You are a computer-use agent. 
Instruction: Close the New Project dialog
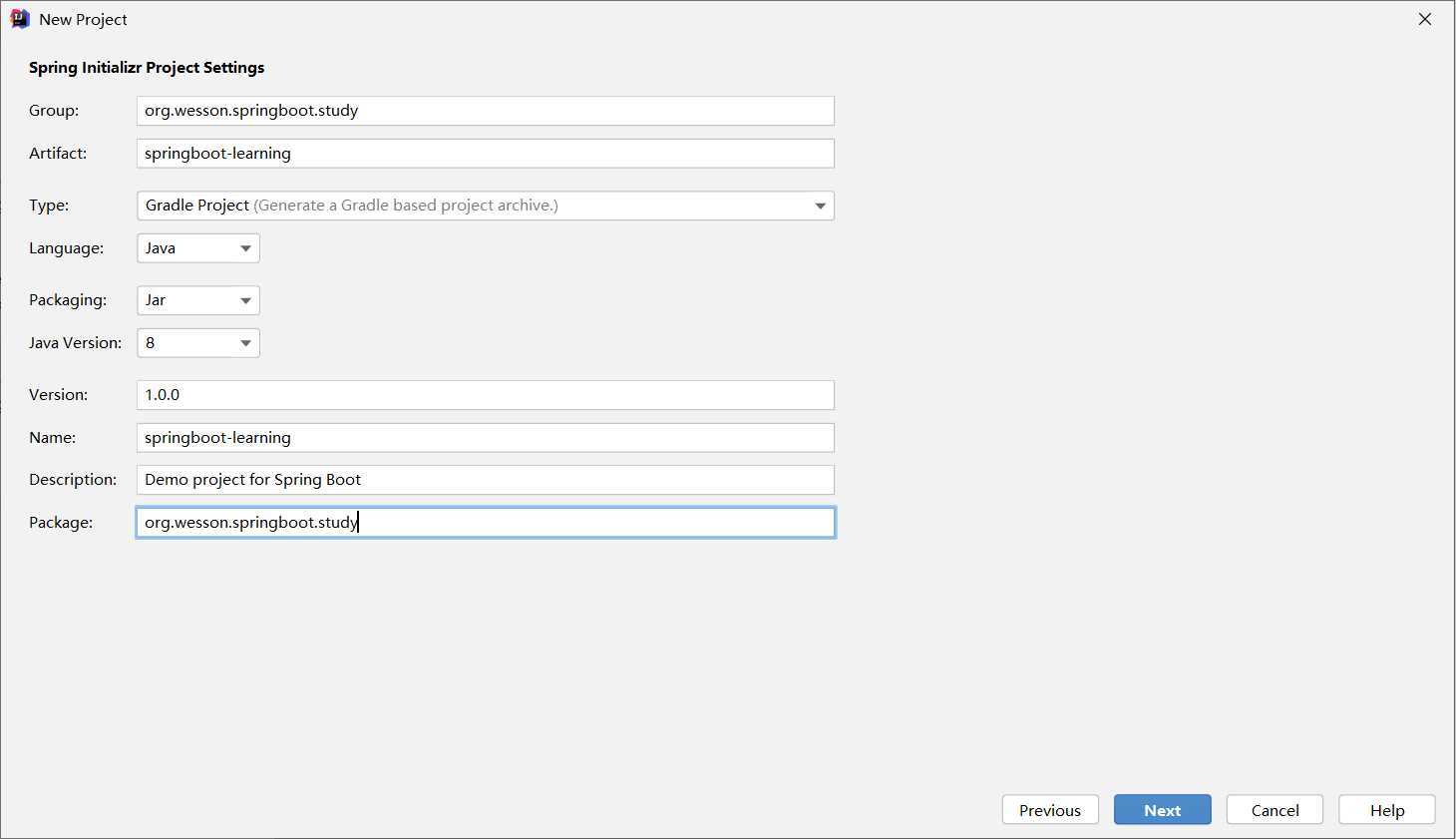tap(1425, 19)
